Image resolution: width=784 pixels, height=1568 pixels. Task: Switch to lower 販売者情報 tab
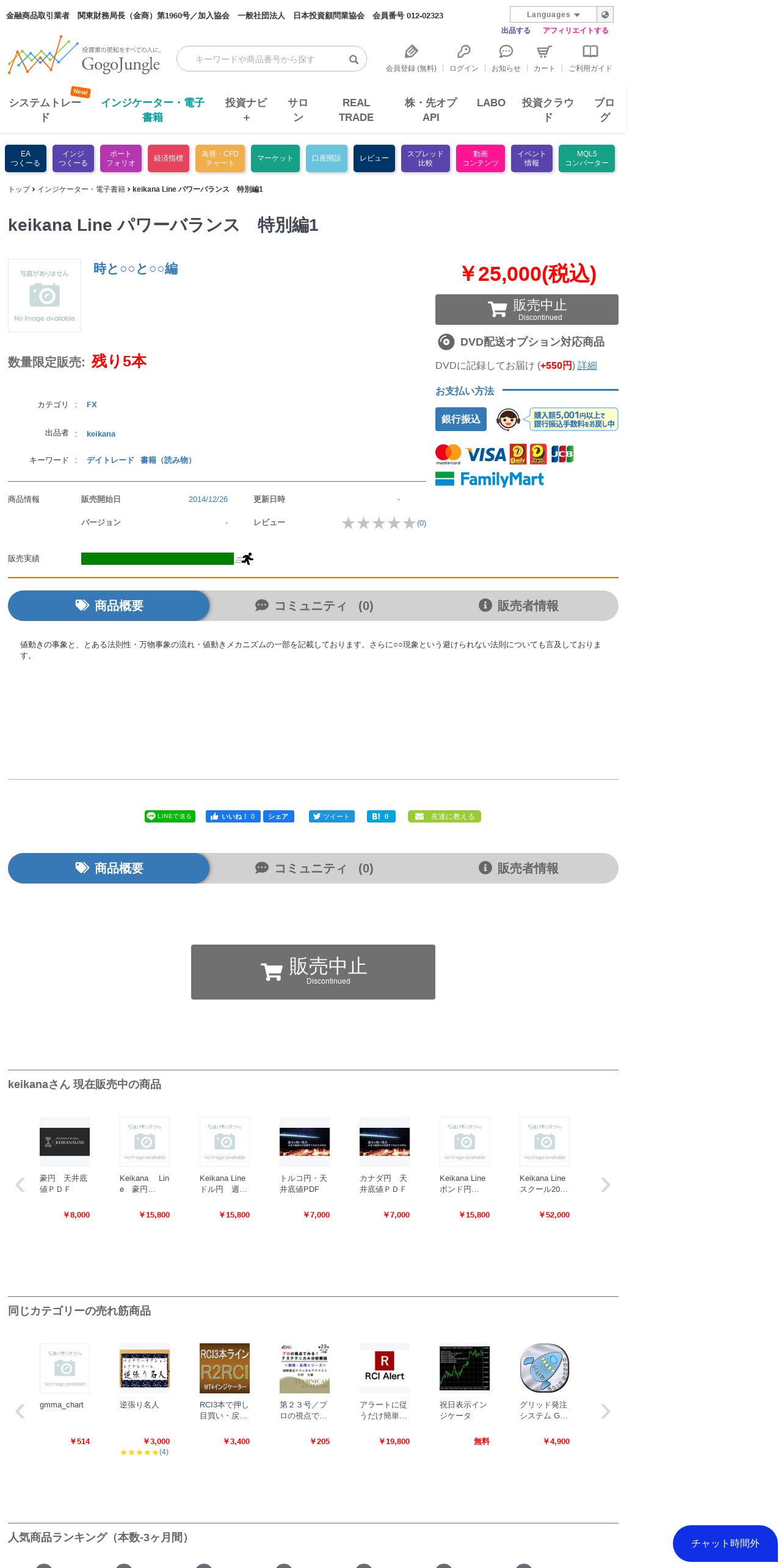[518, 868]
